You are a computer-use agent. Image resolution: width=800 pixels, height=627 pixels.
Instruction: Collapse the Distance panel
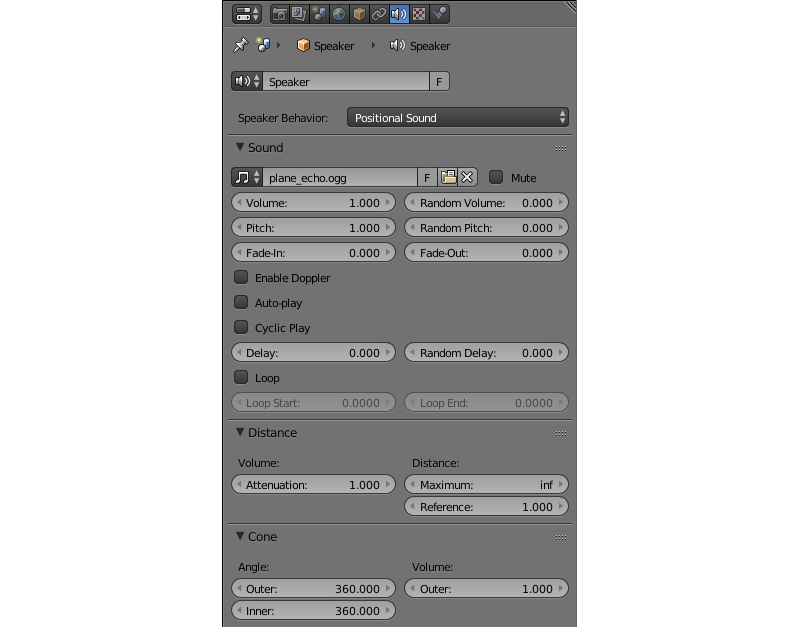point(239,432)
